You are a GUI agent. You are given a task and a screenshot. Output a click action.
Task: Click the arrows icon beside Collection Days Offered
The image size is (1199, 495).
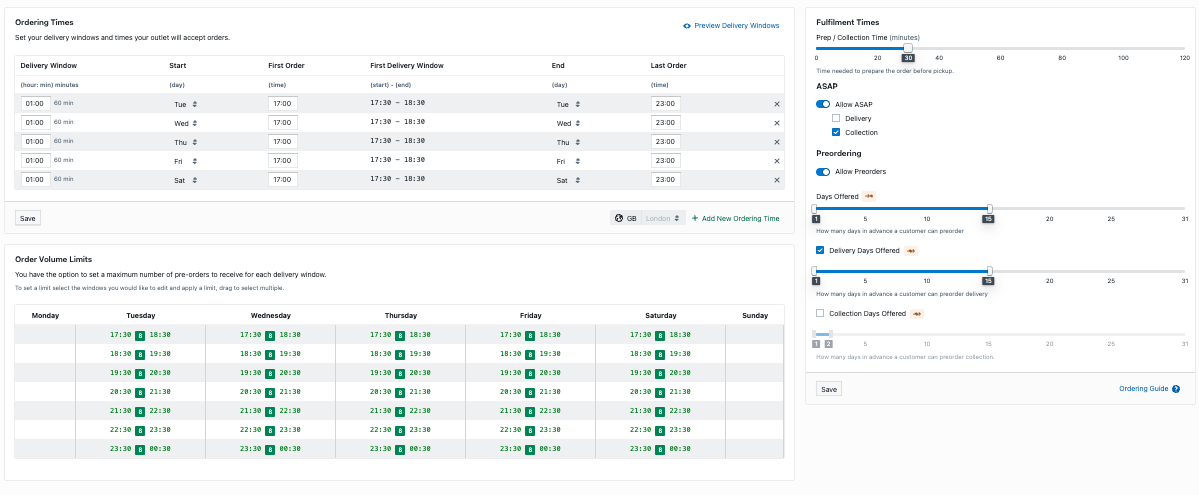[x=917, y=313]
